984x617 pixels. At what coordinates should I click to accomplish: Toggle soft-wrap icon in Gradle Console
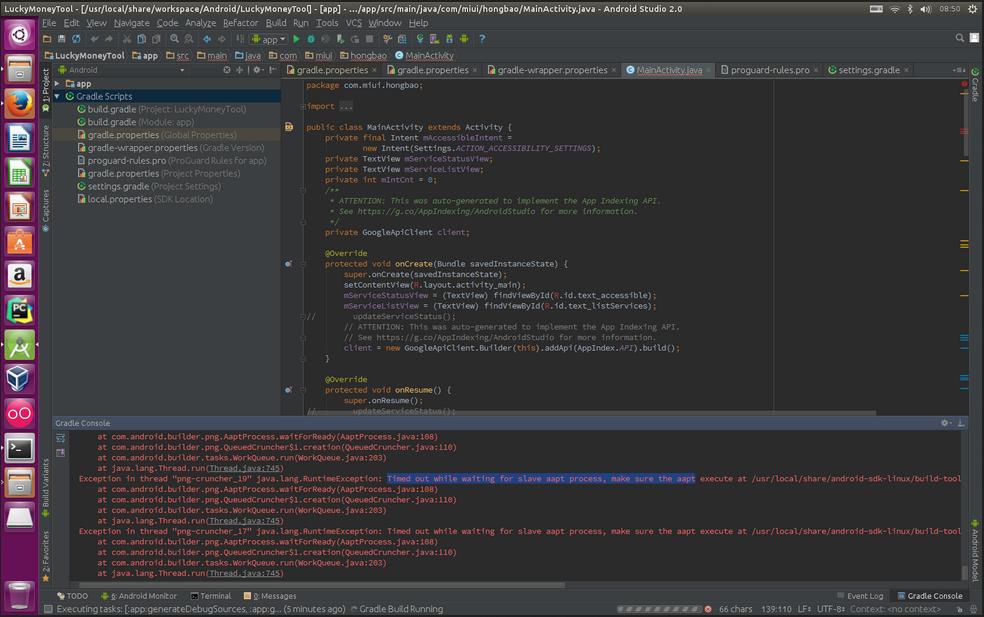click(x=60, y=438)
